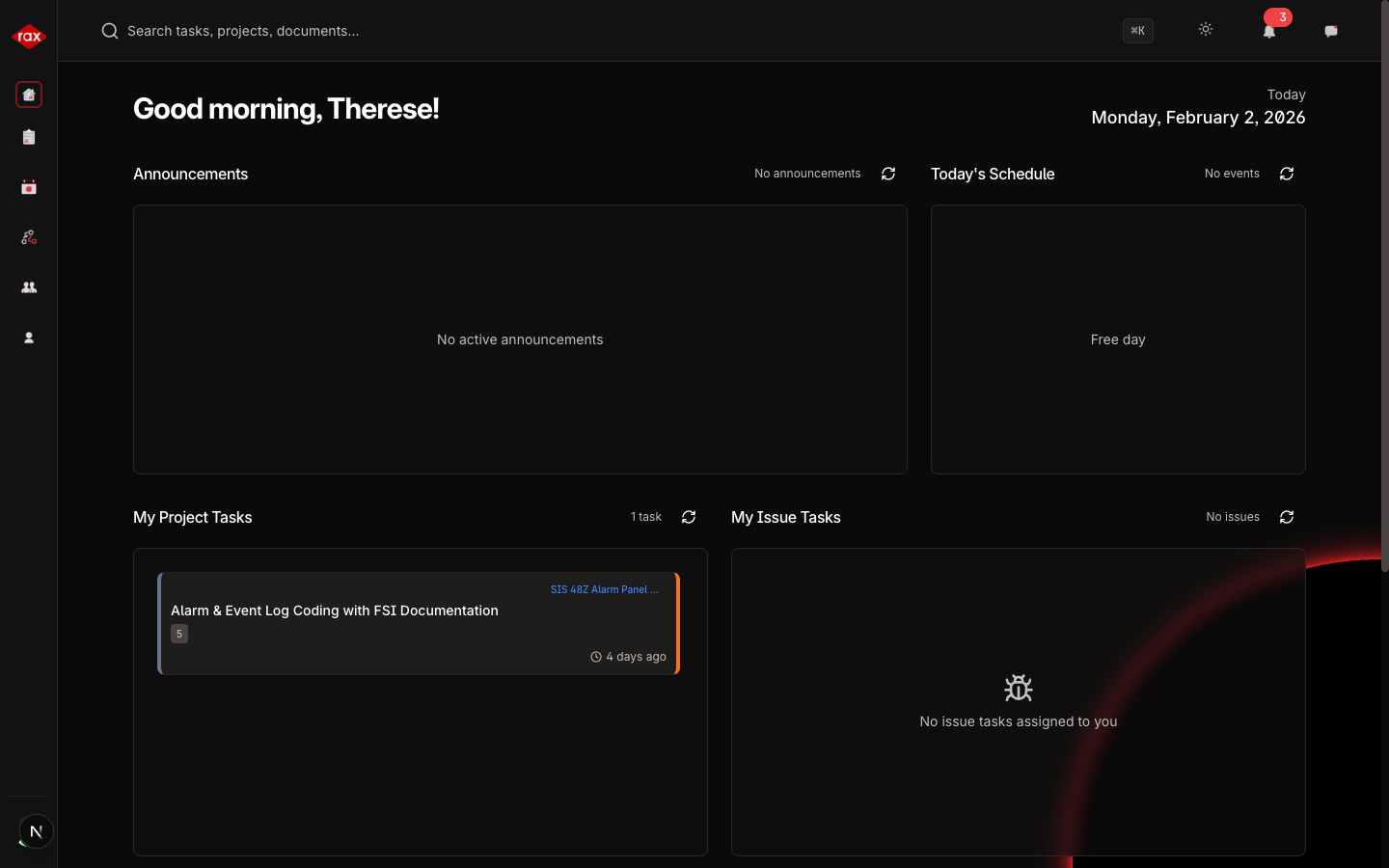Open the Home dashboard sidebar icon
Image resolution: width=1389 pixels, height=868 pixels.
coord(29,95)
